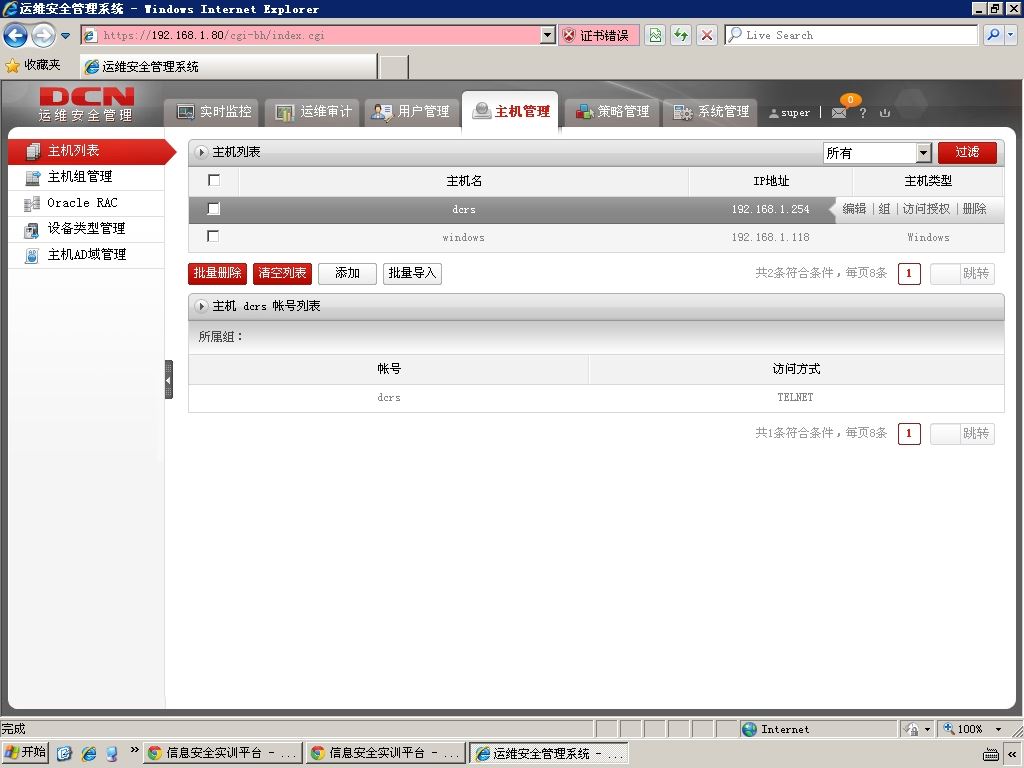This screenshot has height=768, width=1024.
Task: Click the logout power icon
Action: click(x=885, y=113)
